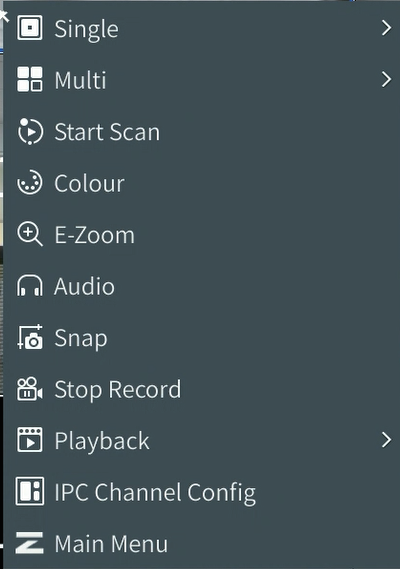Click the E-Zoom magnifier icon

click(x=30, y=234)
